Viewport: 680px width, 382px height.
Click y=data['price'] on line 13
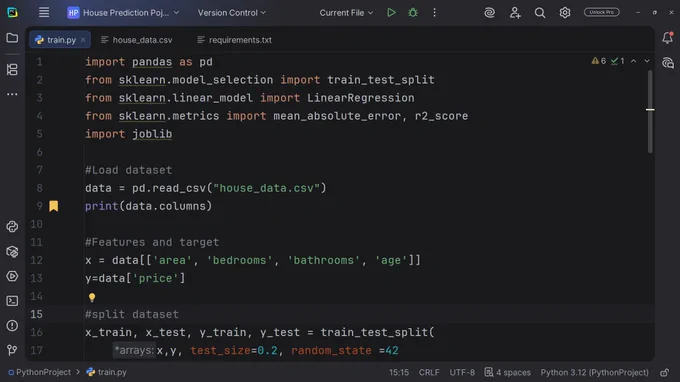135,278
